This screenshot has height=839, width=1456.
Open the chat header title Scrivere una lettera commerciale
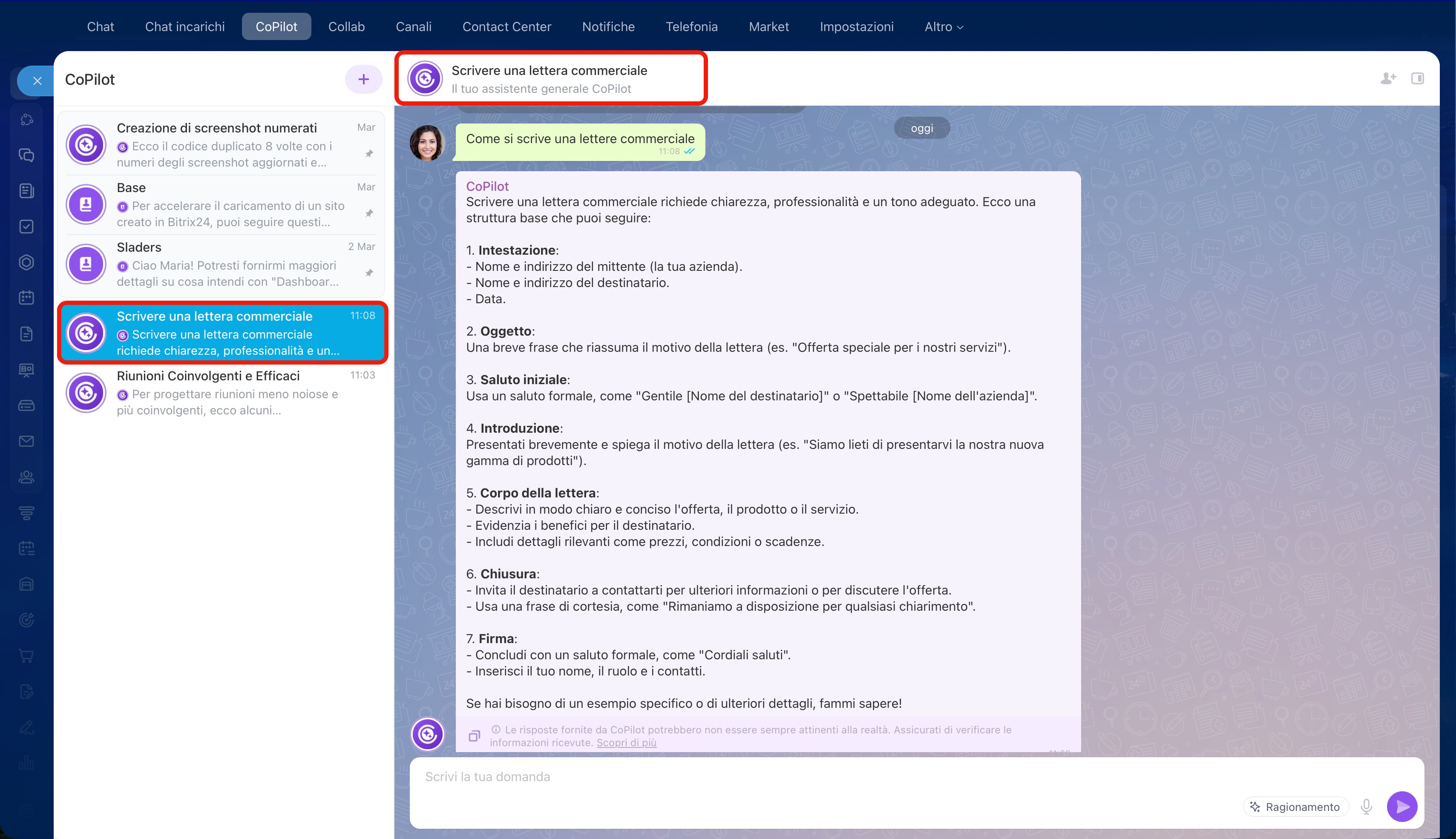click(549, 71)
